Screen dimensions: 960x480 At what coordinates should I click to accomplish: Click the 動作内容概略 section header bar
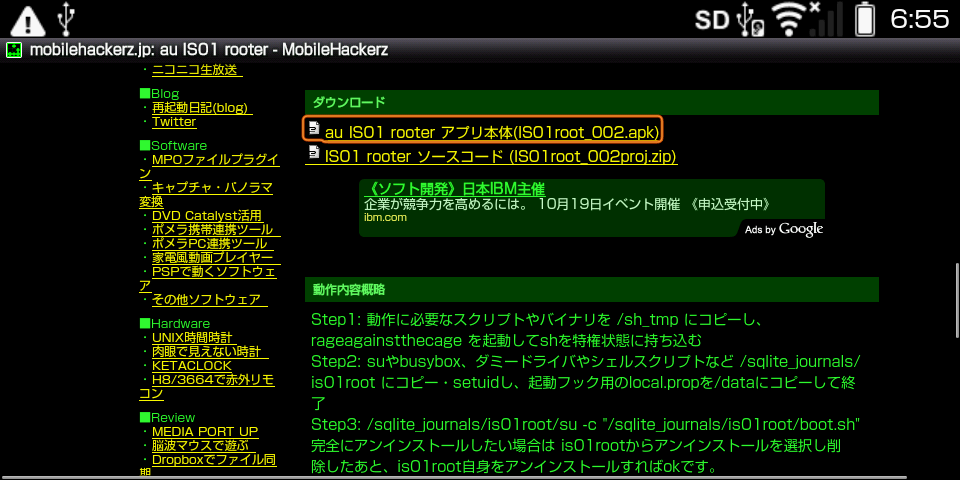click(591, 290)
